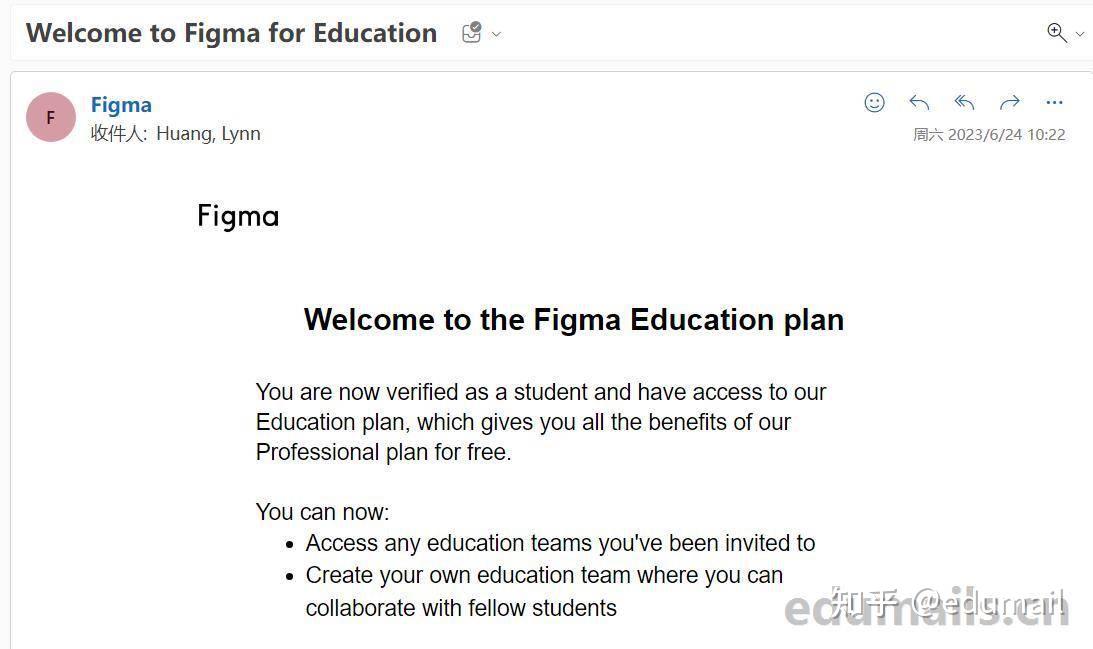Click the Figma logo in the email body

click(237, 215)
